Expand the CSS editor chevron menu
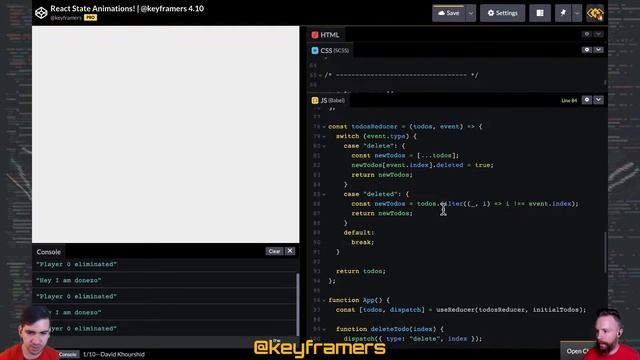Screen dimensions: 640x360 pos(598,50)
